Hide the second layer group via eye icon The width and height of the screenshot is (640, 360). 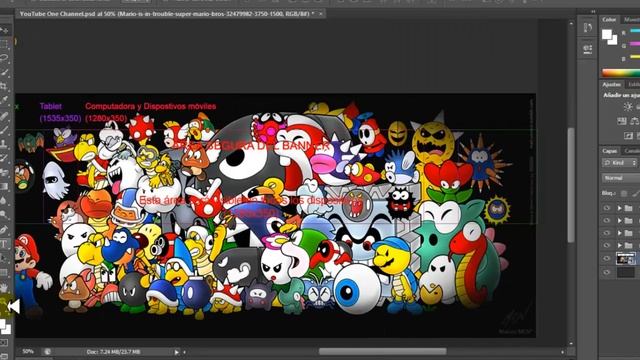607,220
